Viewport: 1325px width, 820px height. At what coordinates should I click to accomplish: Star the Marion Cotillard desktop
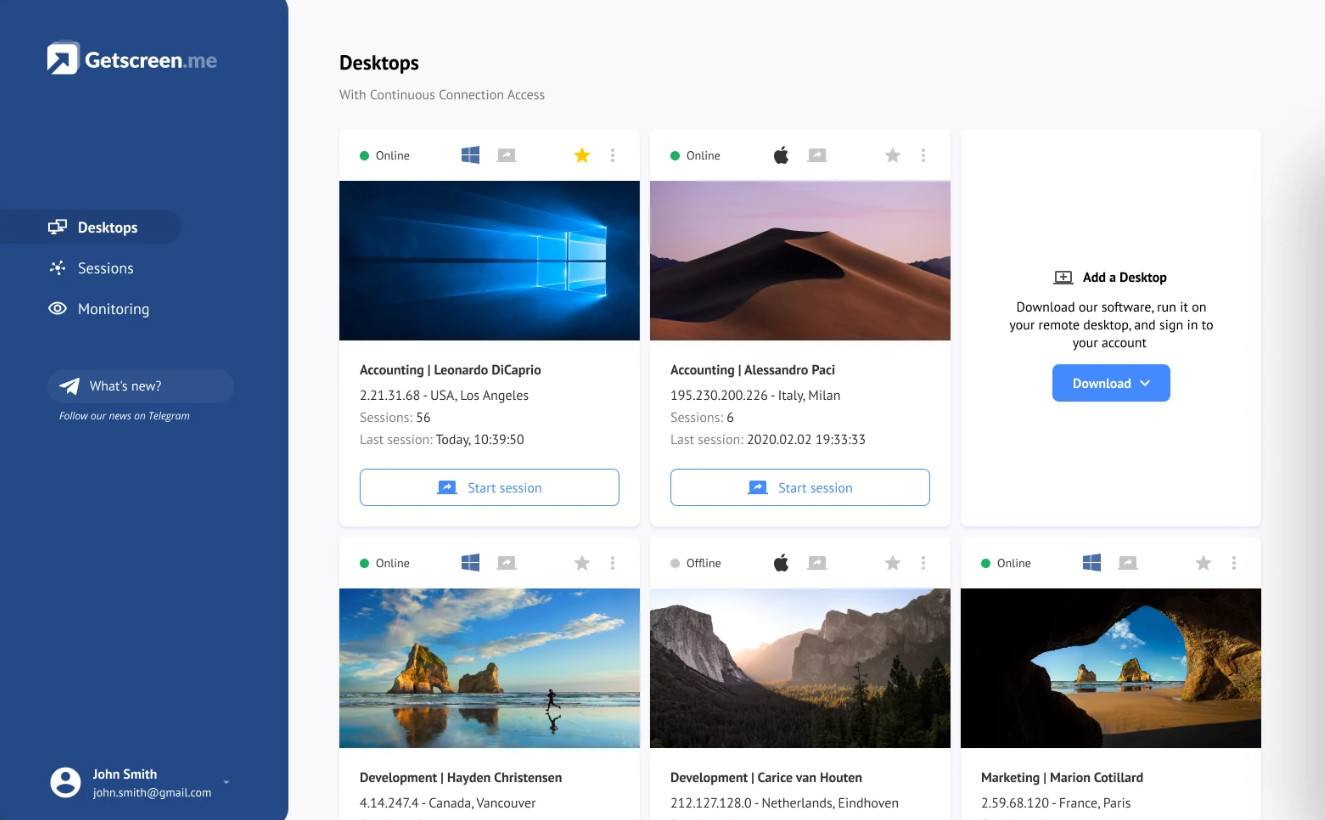[x=1203, y=563]
